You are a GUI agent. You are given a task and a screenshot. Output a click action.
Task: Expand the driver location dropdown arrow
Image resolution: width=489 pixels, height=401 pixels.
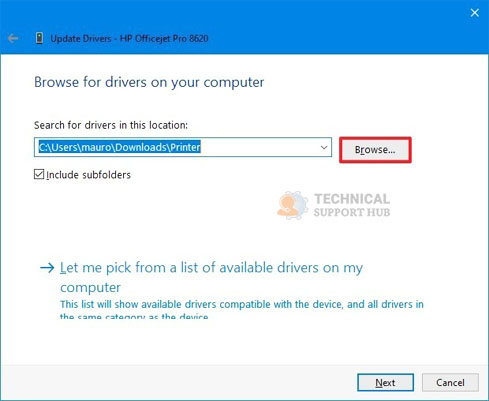point(323,147)
